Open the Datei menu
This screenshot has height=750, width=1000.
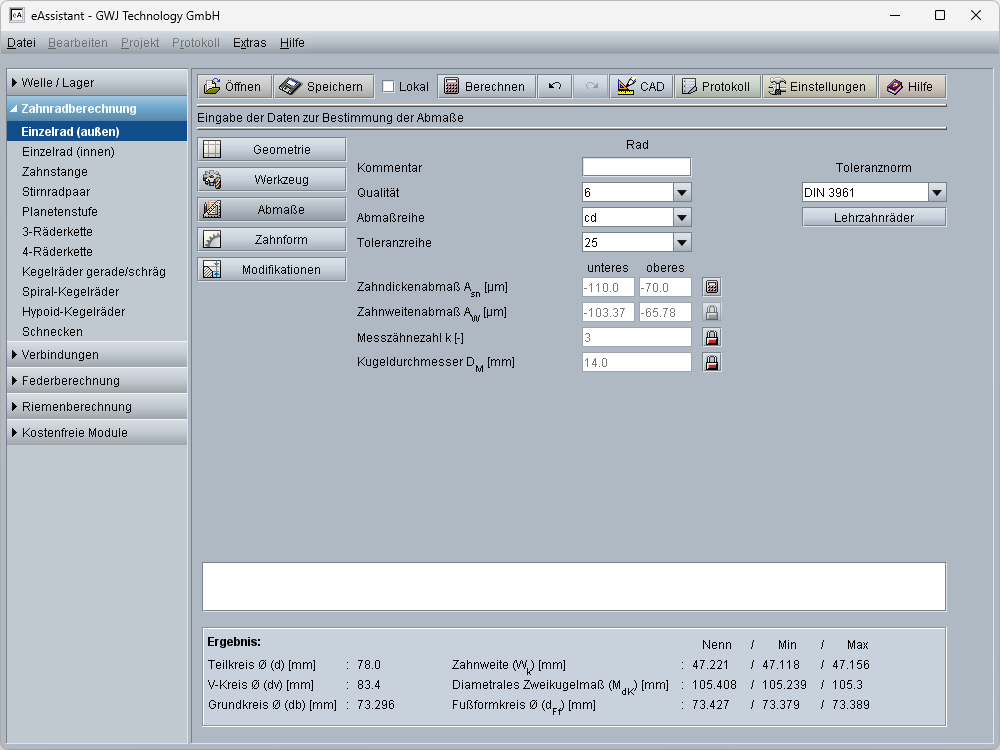(x=21, y=43)
